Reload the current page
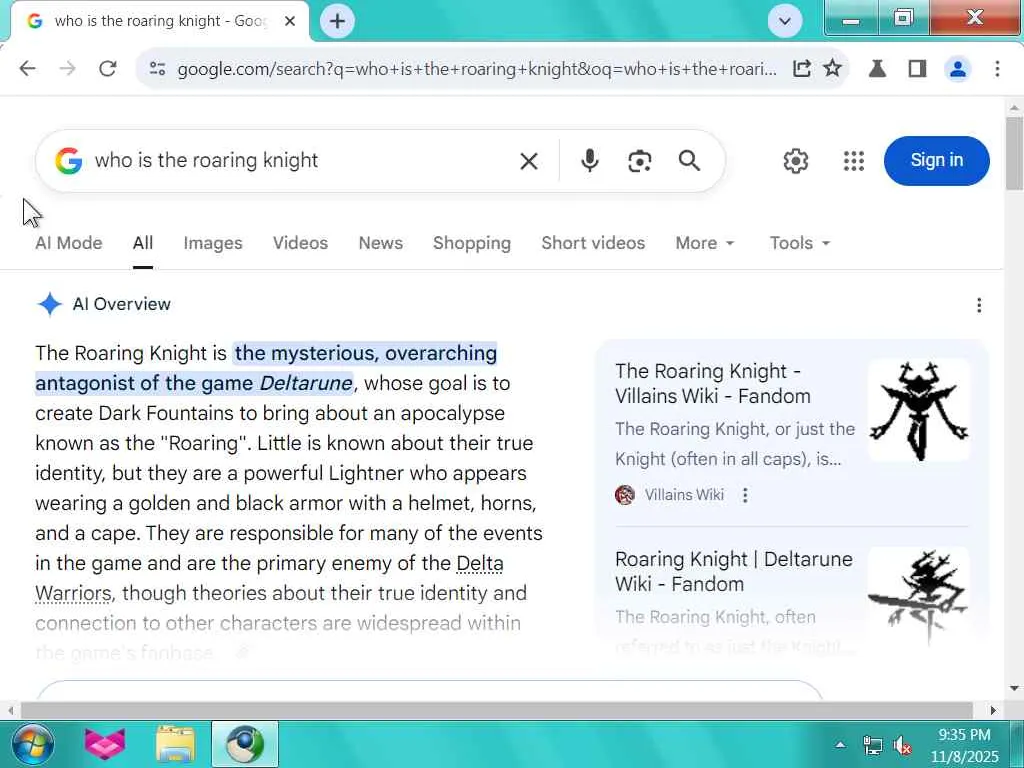 pos(108,68)
